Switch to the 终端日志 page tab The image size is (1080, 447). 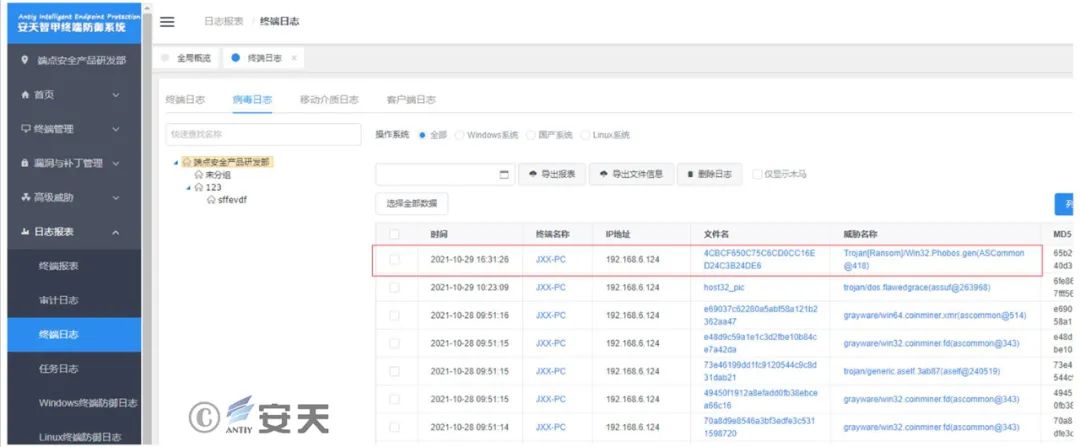[263, 59]
